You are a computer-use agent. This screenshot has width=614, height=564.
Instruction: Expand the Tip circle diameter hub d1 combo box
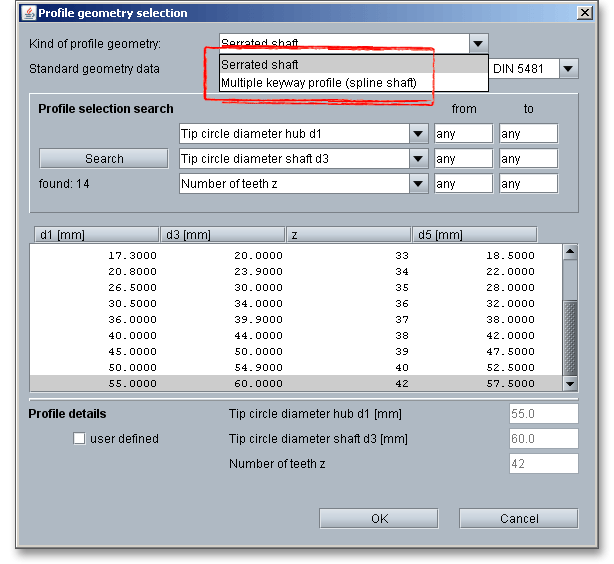(418, 134)
